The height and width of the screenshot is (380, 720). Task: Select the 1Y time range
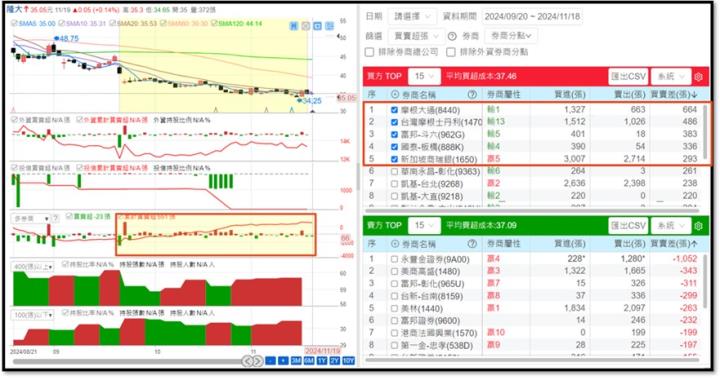point(322,361)
